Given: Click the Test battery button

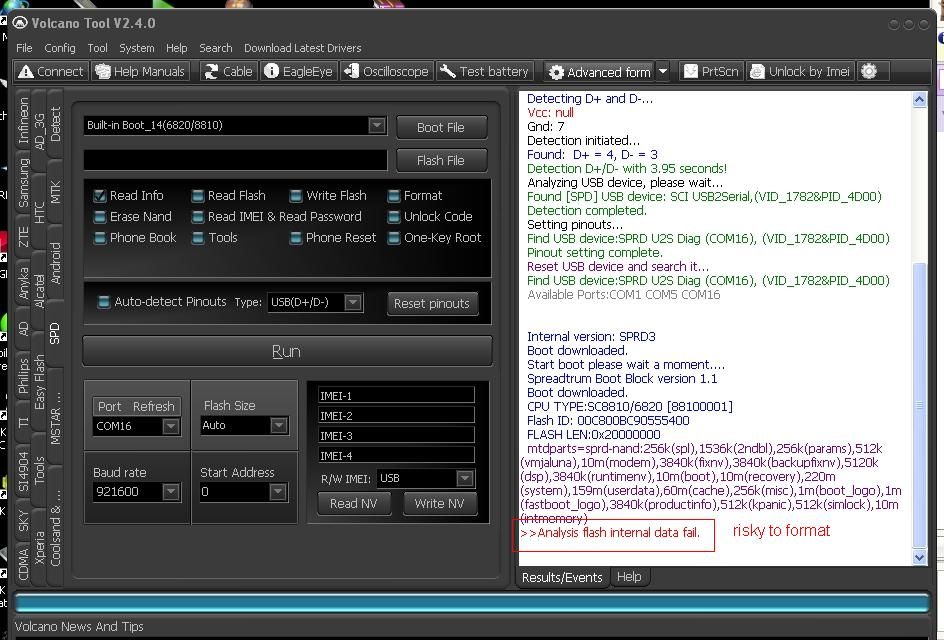Looking at the screenshot, I should [485, 72].
